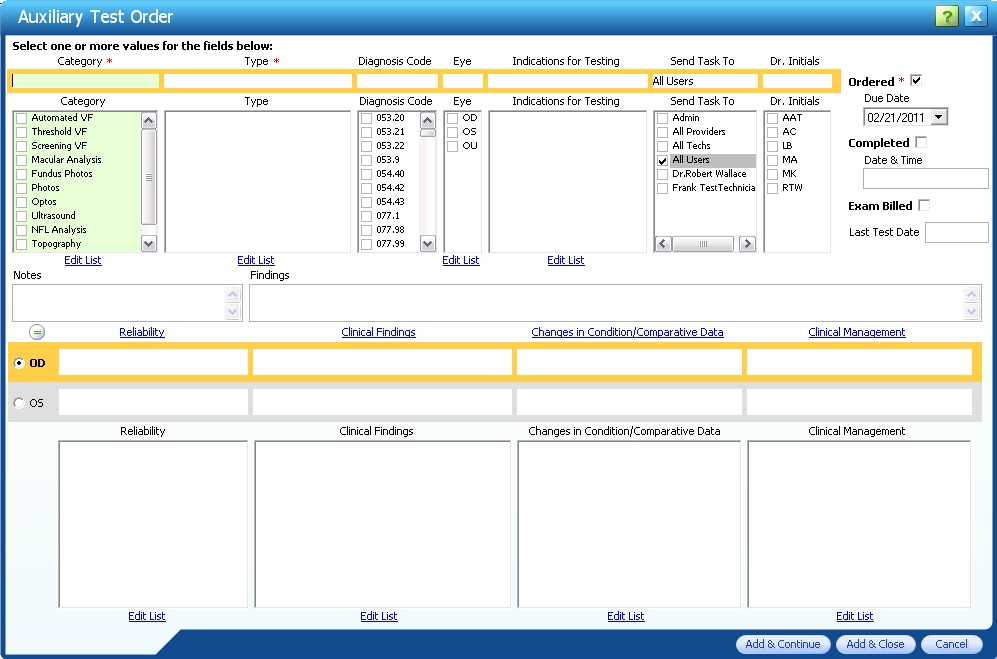
Task: Check the OS checkbox in Eye list
Action: click(453, 132)
